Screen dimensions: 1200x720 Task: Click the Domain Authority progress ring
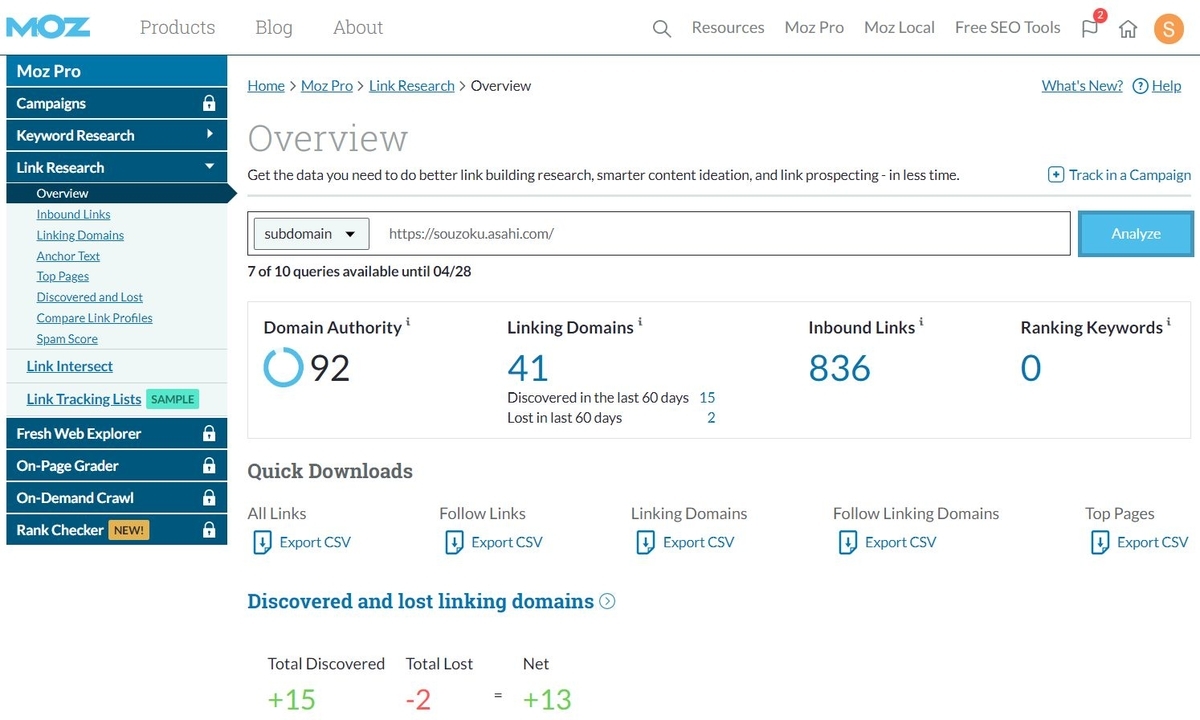point(283,368)
